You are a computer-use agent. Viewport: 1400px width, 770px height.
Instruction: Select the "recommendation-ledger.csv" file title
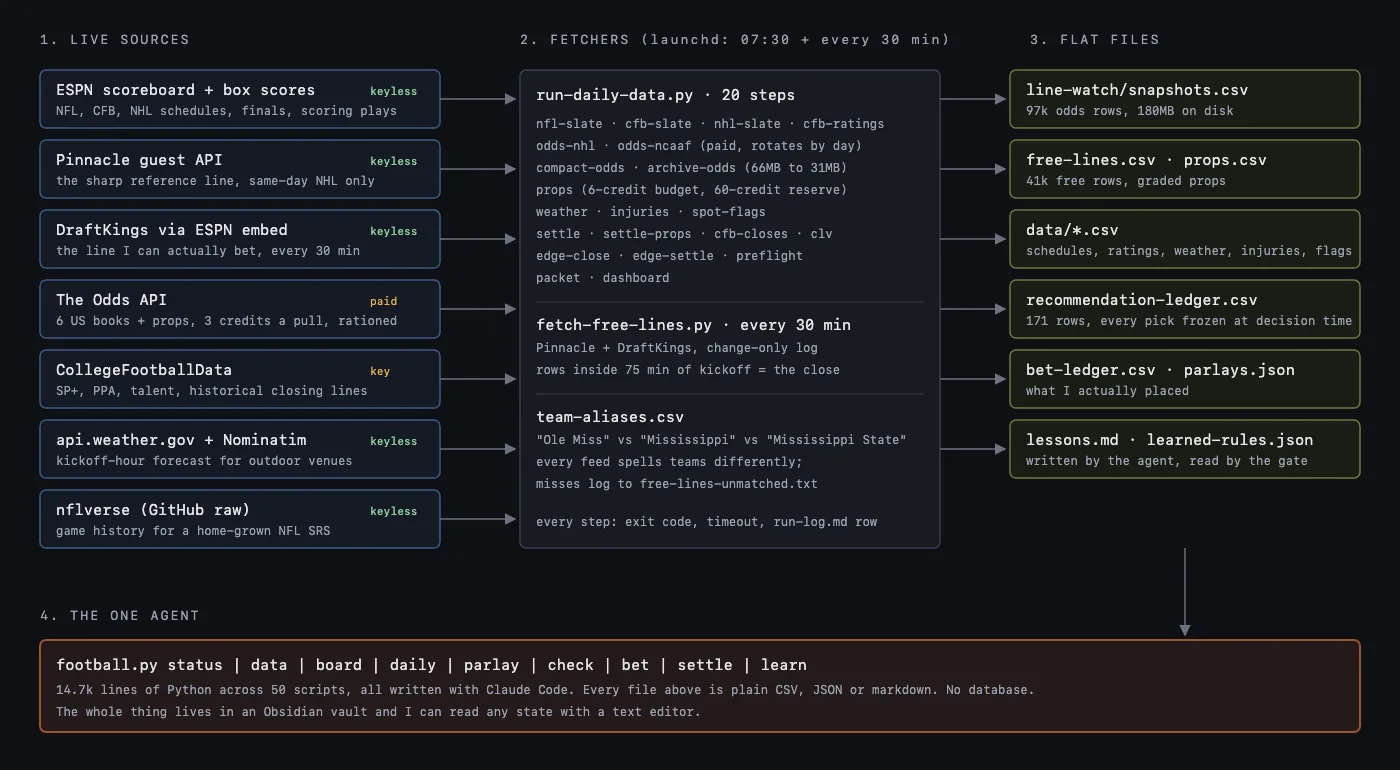pos(1141,300)
